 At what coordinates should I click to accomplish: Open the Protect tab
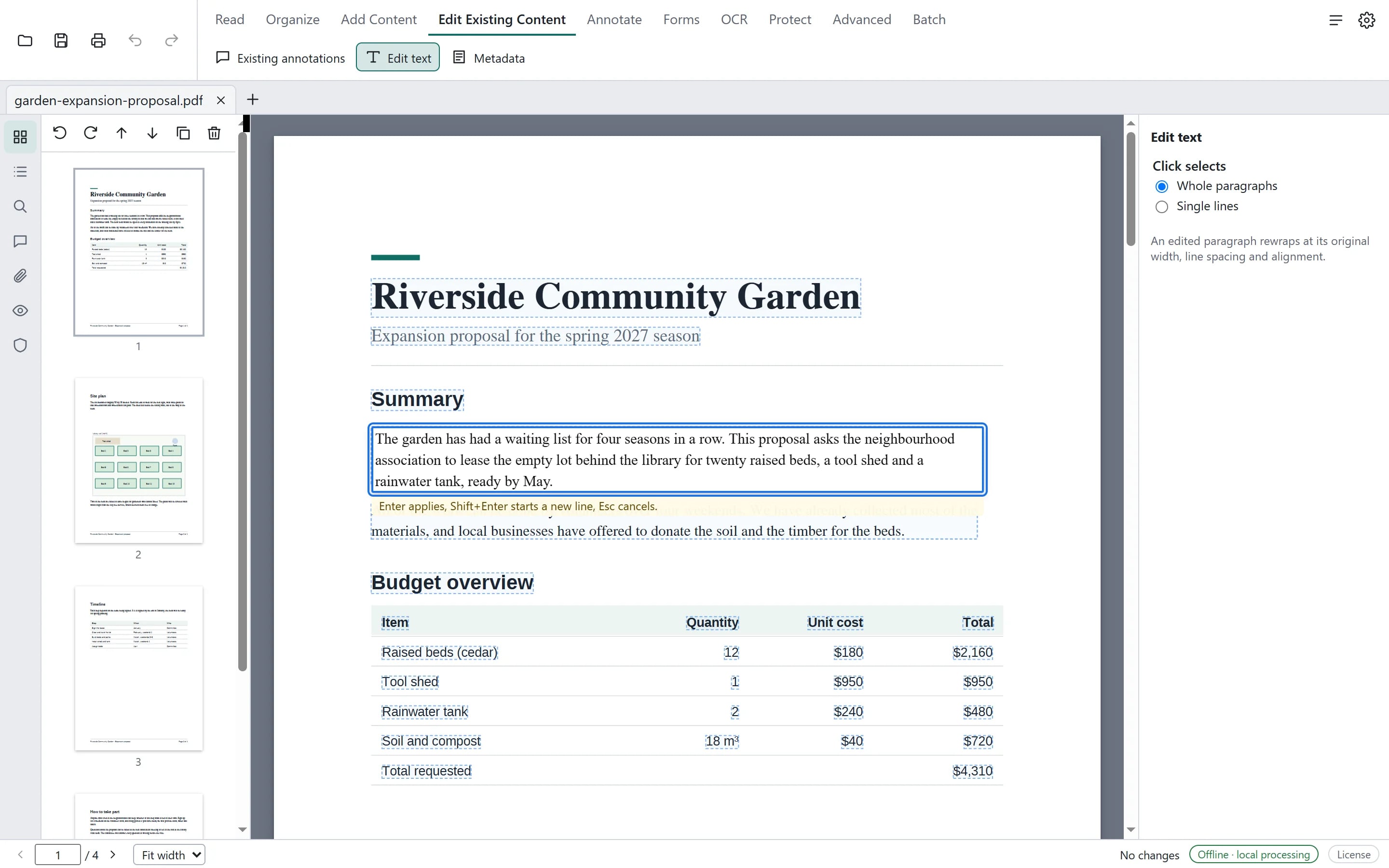tap(790, 19)
